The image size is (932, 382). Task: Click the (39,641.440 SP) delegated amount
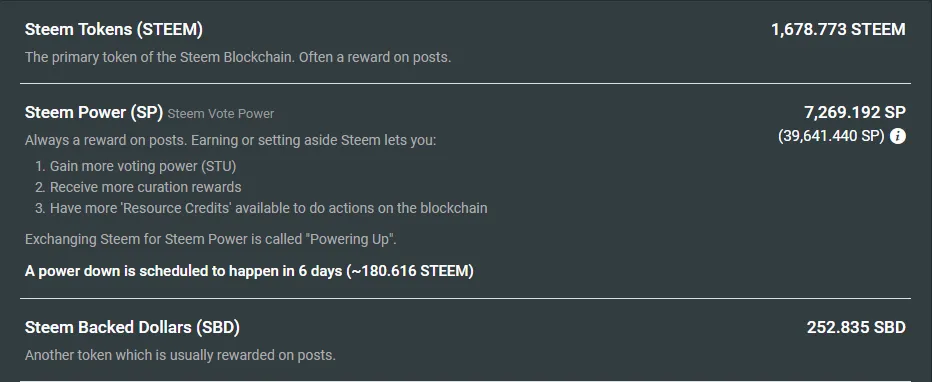[831, 136]
